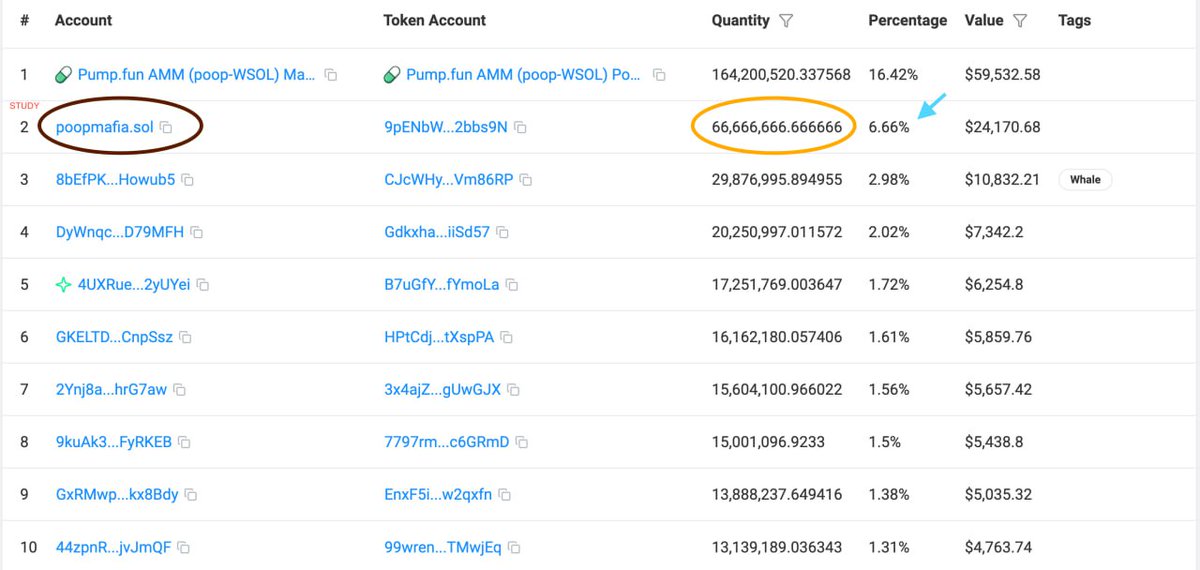This screenshot has height=570, width=1200.
Task: Copy token account Gdkxha...iiSd57
Action: point(503,232)
